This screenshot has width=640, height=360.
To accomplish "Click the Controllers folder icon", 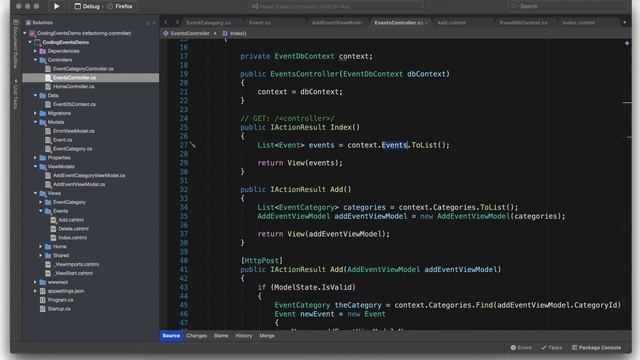I will coord(43,60).
